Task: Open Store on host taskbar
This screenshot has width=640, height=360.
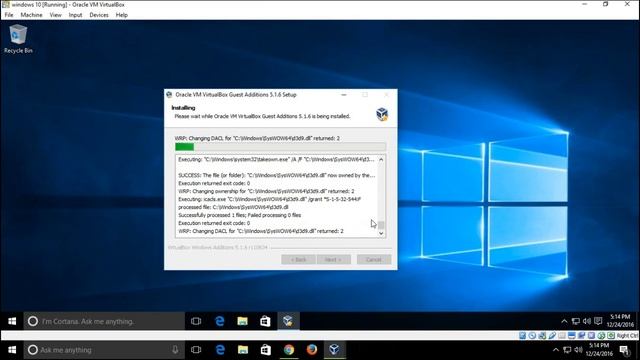Action: pyautogui.click(x=266, y=350)
